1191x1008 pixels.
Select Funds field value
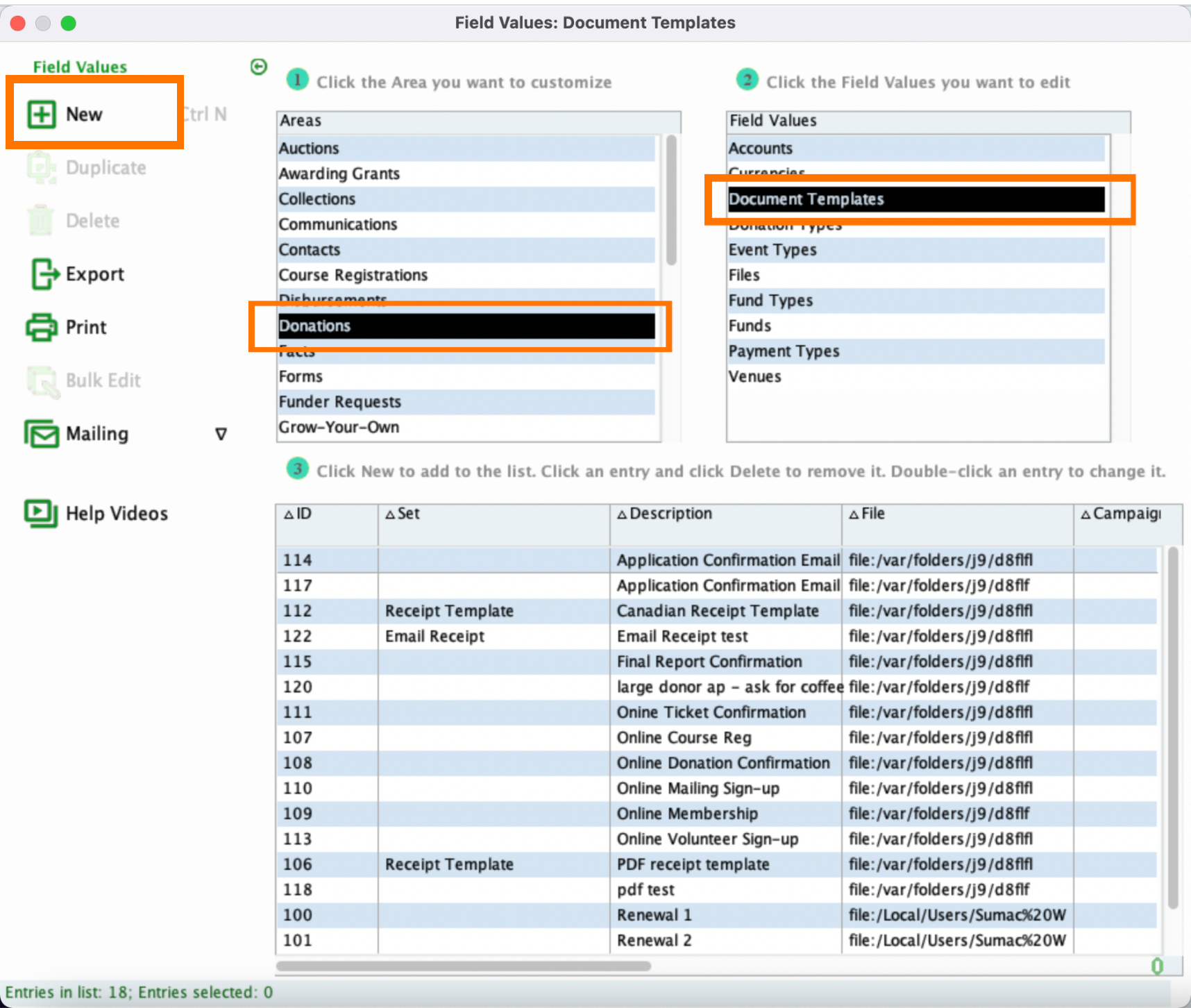coord(915,326)
